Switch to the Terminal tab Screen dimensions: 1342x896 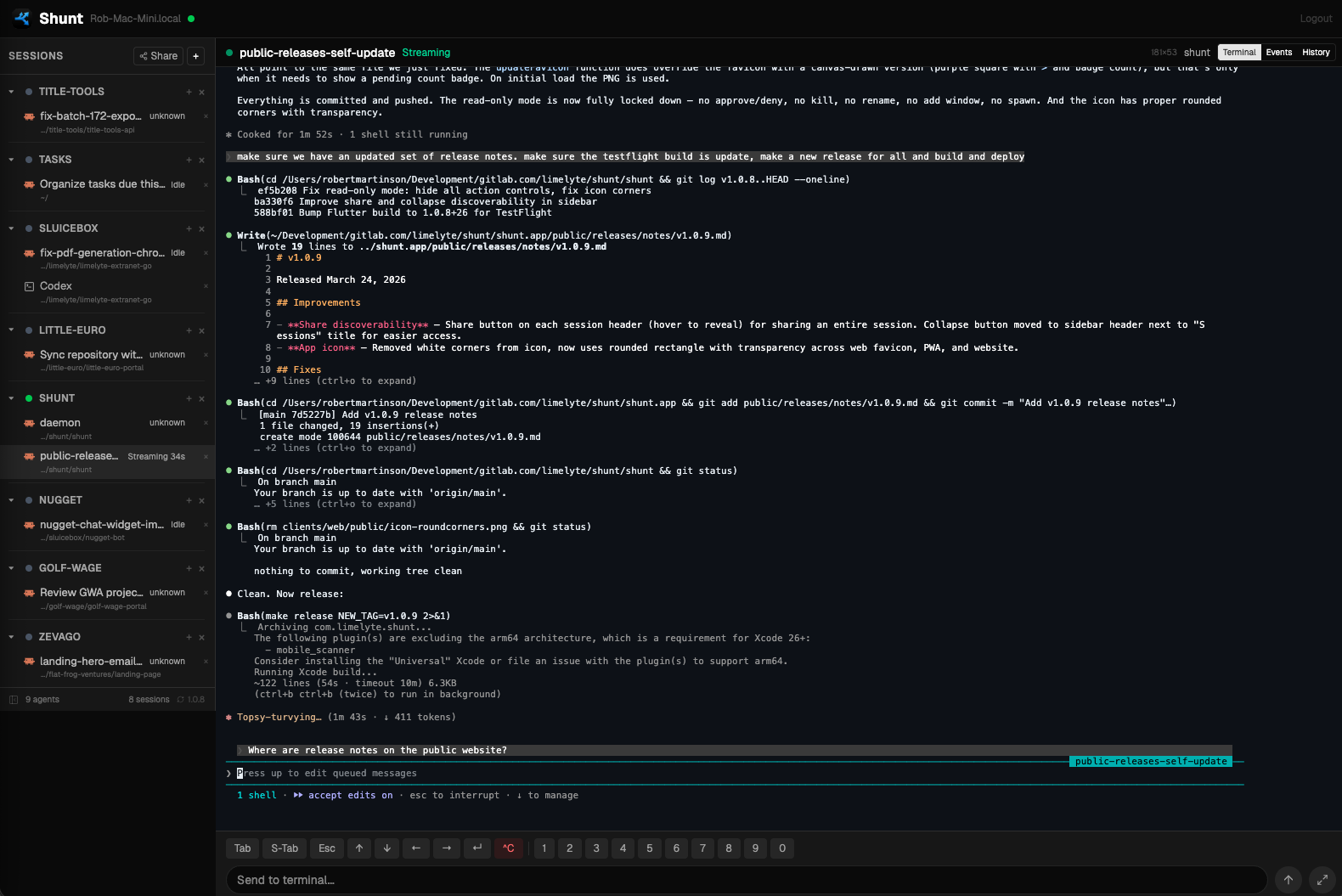click(x=1239, y=53)
